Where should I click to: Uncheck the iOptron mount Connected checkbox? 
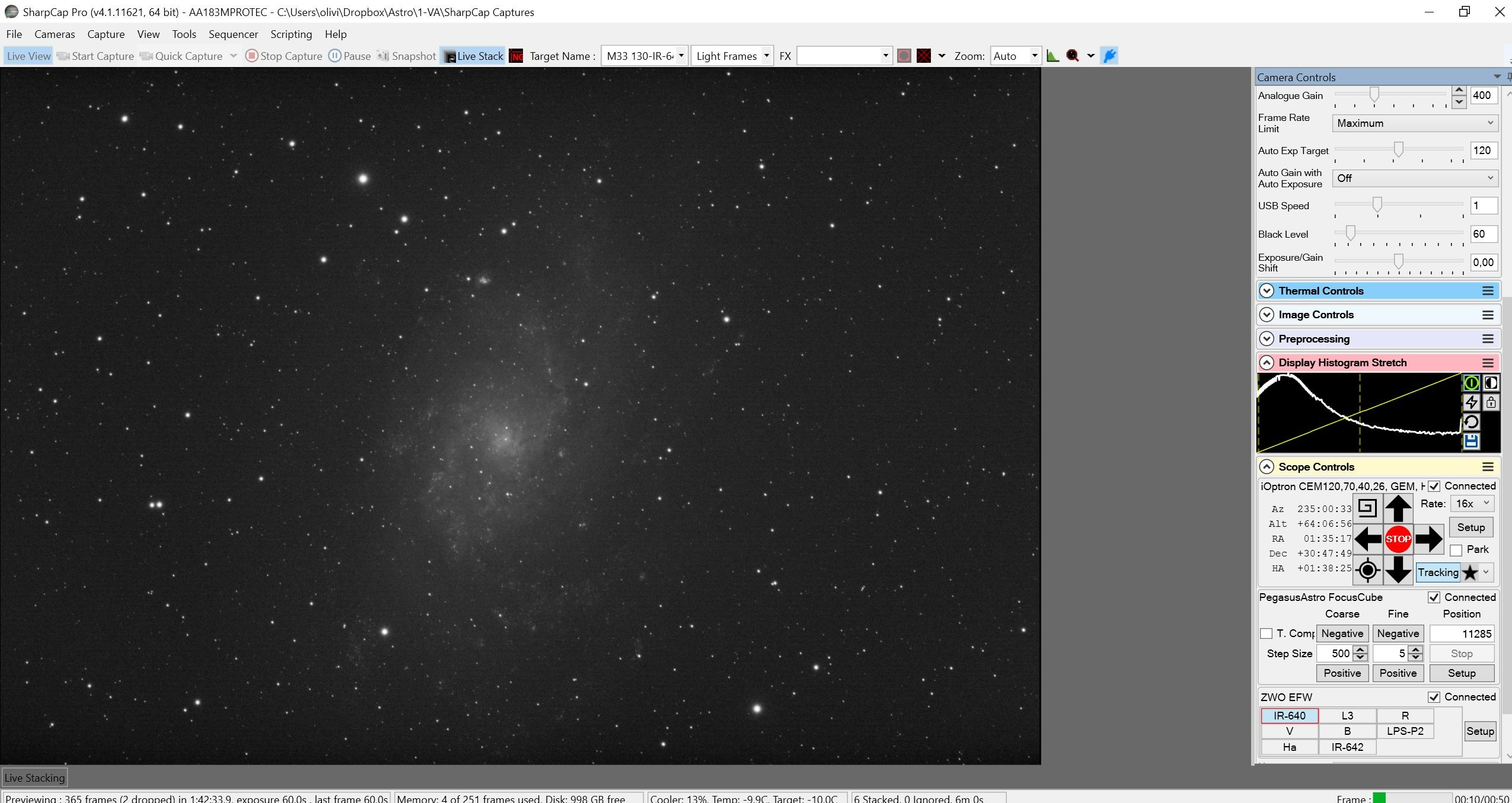1434,486
